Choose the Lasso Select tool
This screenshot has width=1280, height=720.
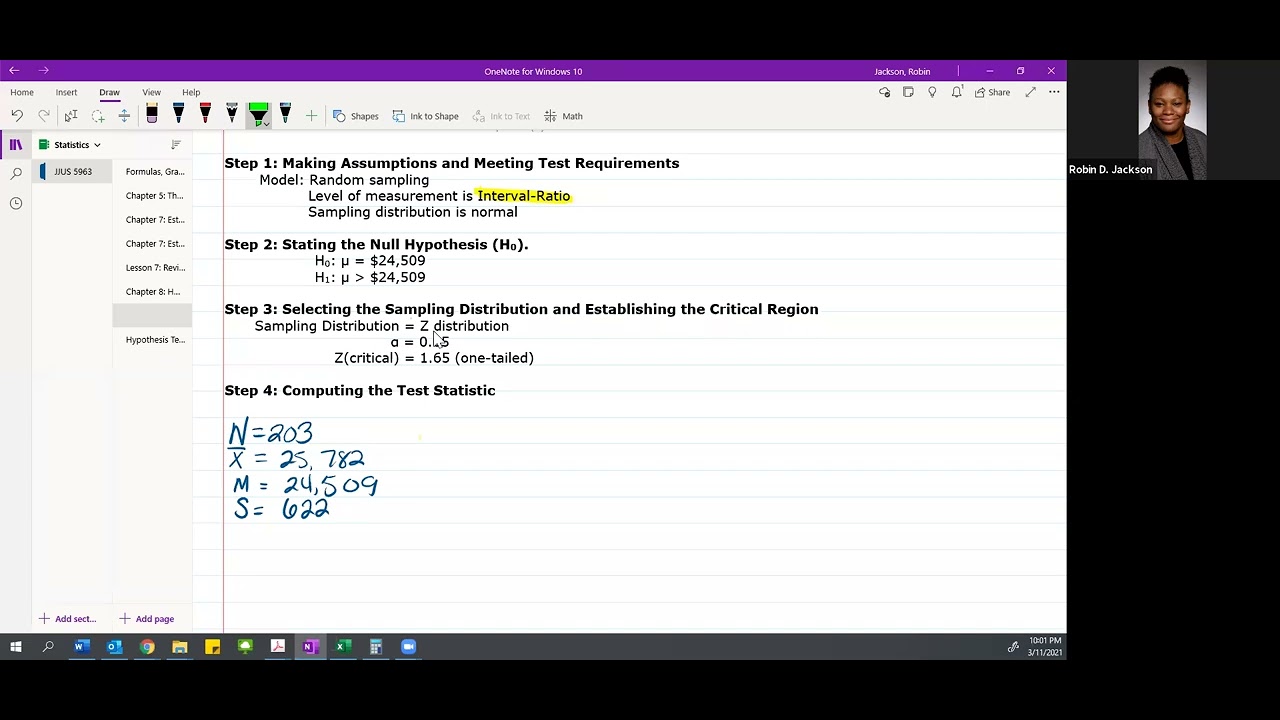[98, 116]
